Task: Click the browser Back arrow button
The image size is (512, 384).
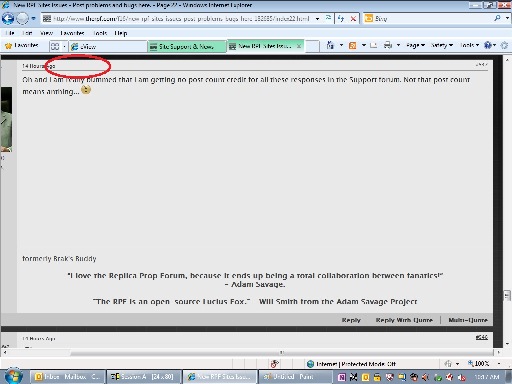Action: pyautogui.click(x=8, y=18)
